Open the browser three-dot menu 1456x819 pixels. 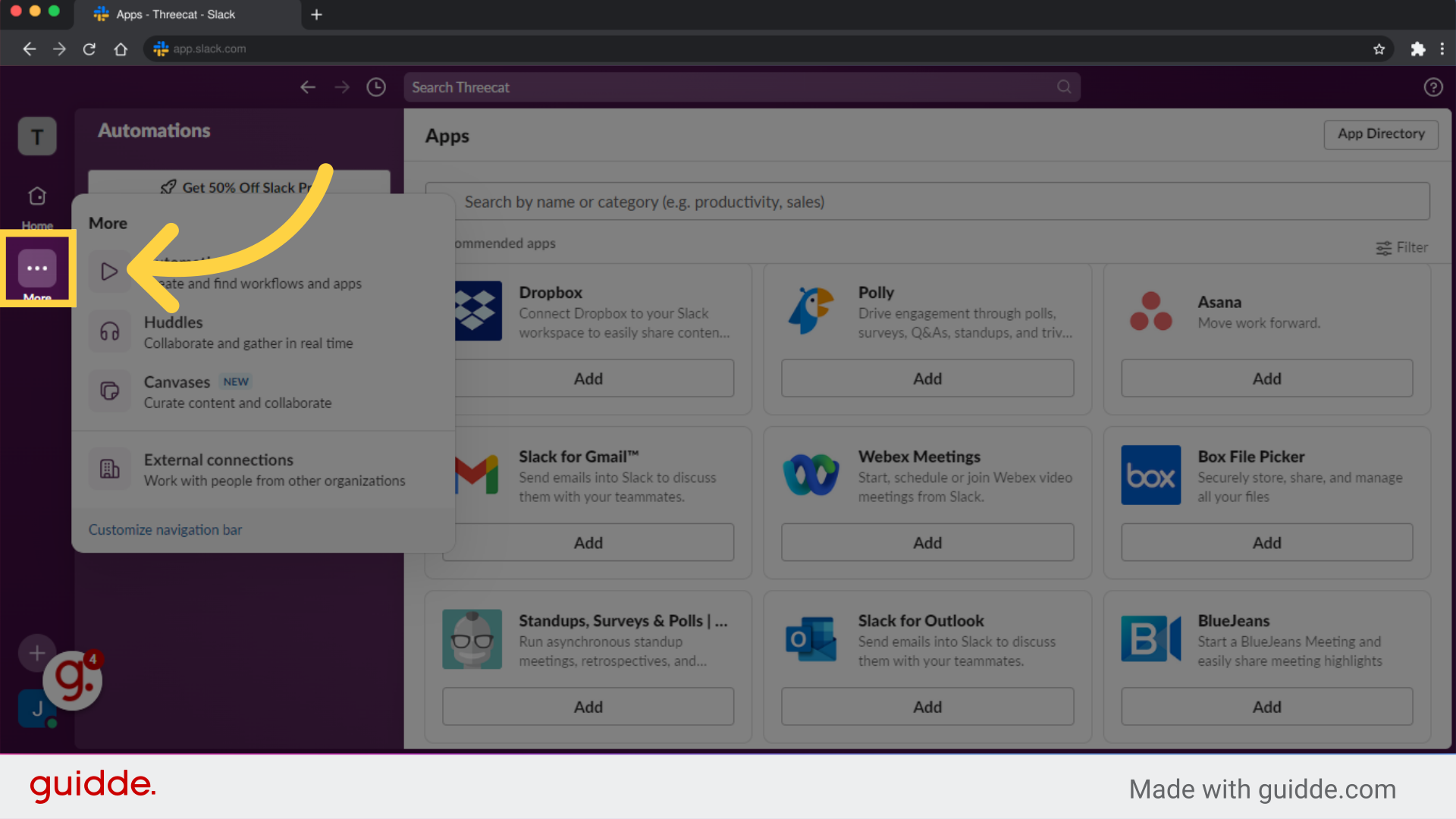1443,49
